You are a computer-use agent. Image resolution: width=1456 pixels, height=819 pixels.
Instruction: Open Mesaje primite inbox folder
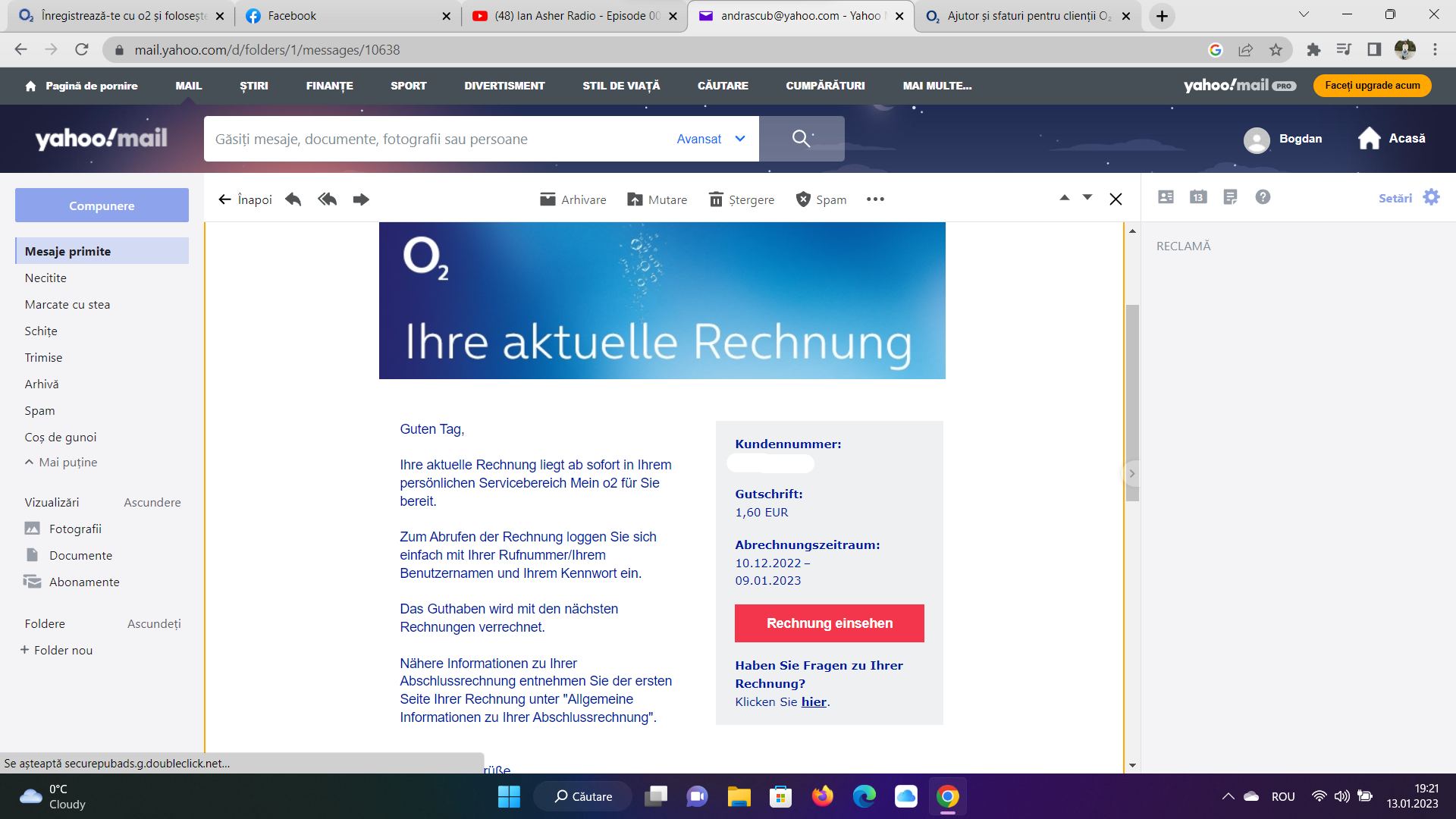102,251
